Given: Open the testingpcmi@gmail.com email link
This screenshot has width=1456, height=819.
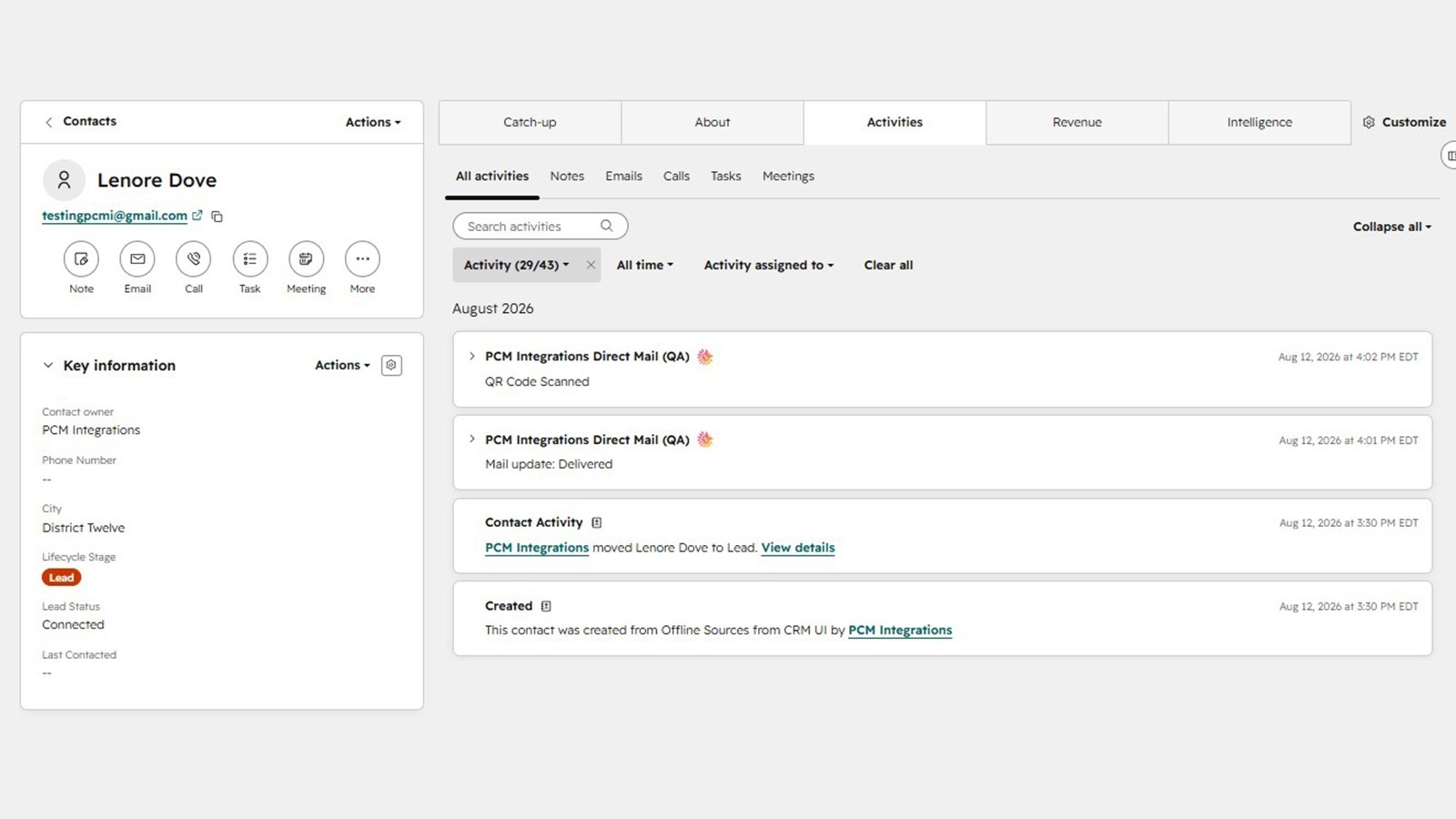Looking at the screenshot, I should click(x=115, y=216).
